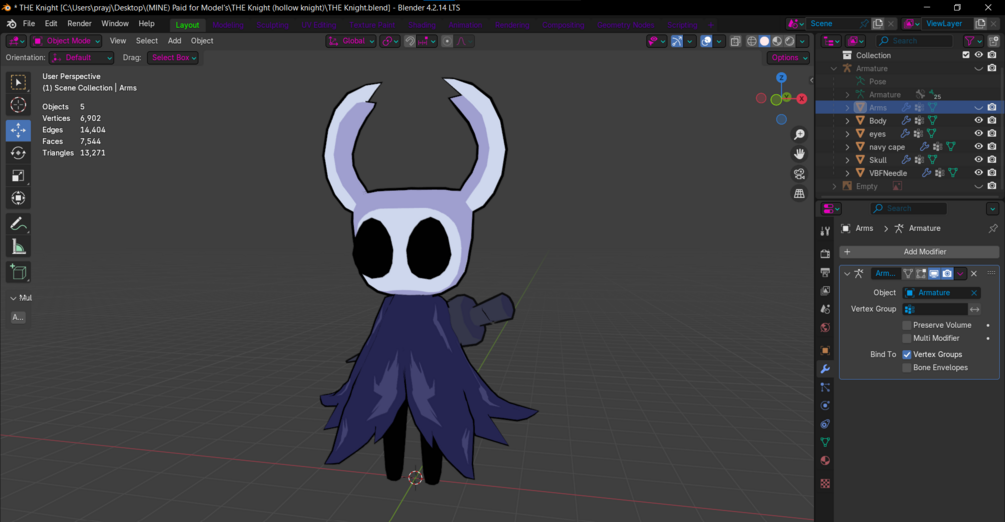This screenshot has width=1005, height=522.
Task: Switch perspective/orthographic grid icon
Action: click(799, 193)
